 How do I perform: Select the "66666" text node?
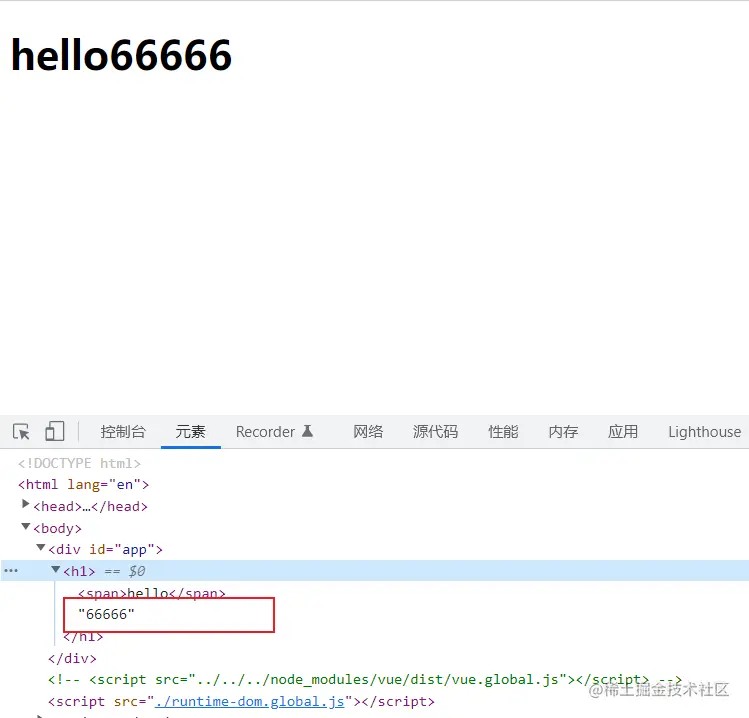click(x=107, y=614)
